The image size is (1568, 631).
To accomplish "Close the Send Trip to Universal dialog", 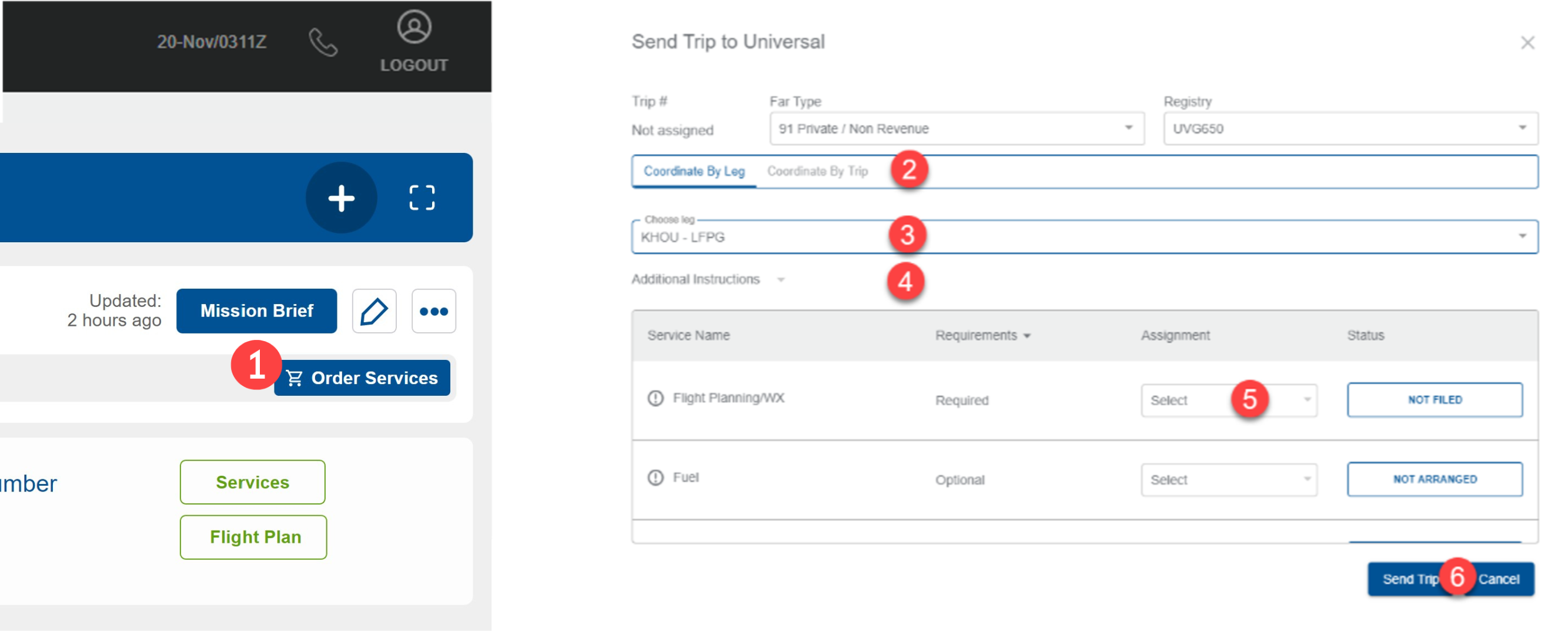I will (x=1527, y=42).
